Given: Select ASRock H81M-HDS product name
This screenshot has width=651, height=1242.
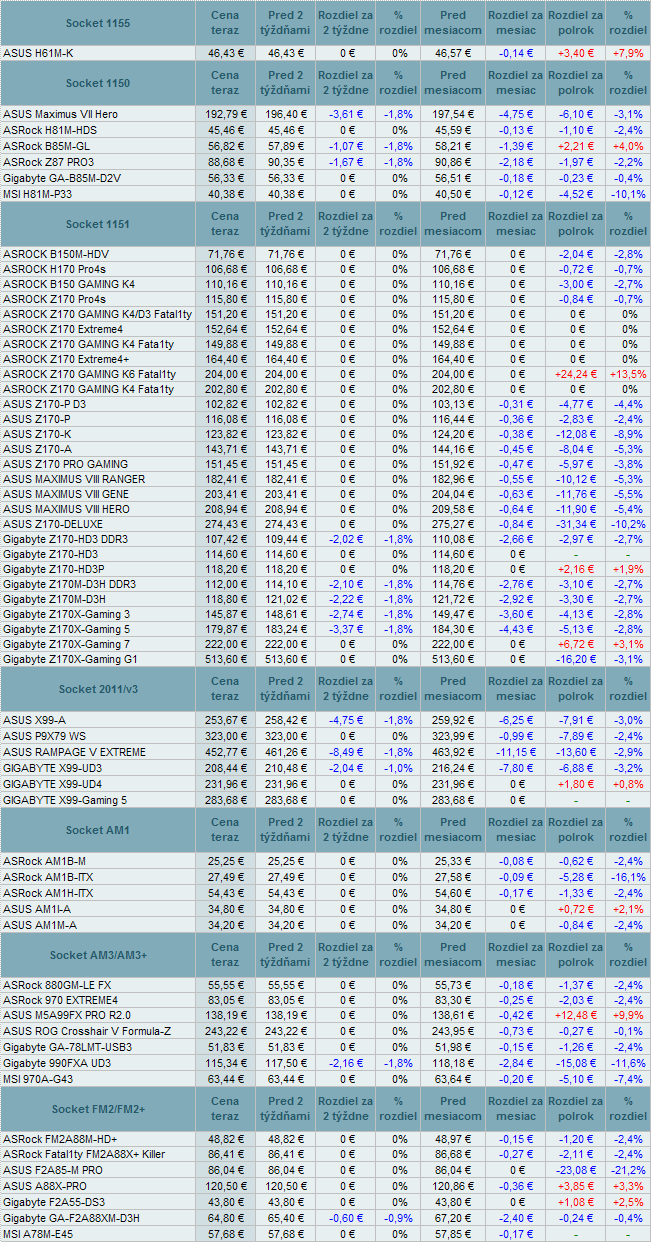Looking at the screenshot, I should (x=50, y=130).
